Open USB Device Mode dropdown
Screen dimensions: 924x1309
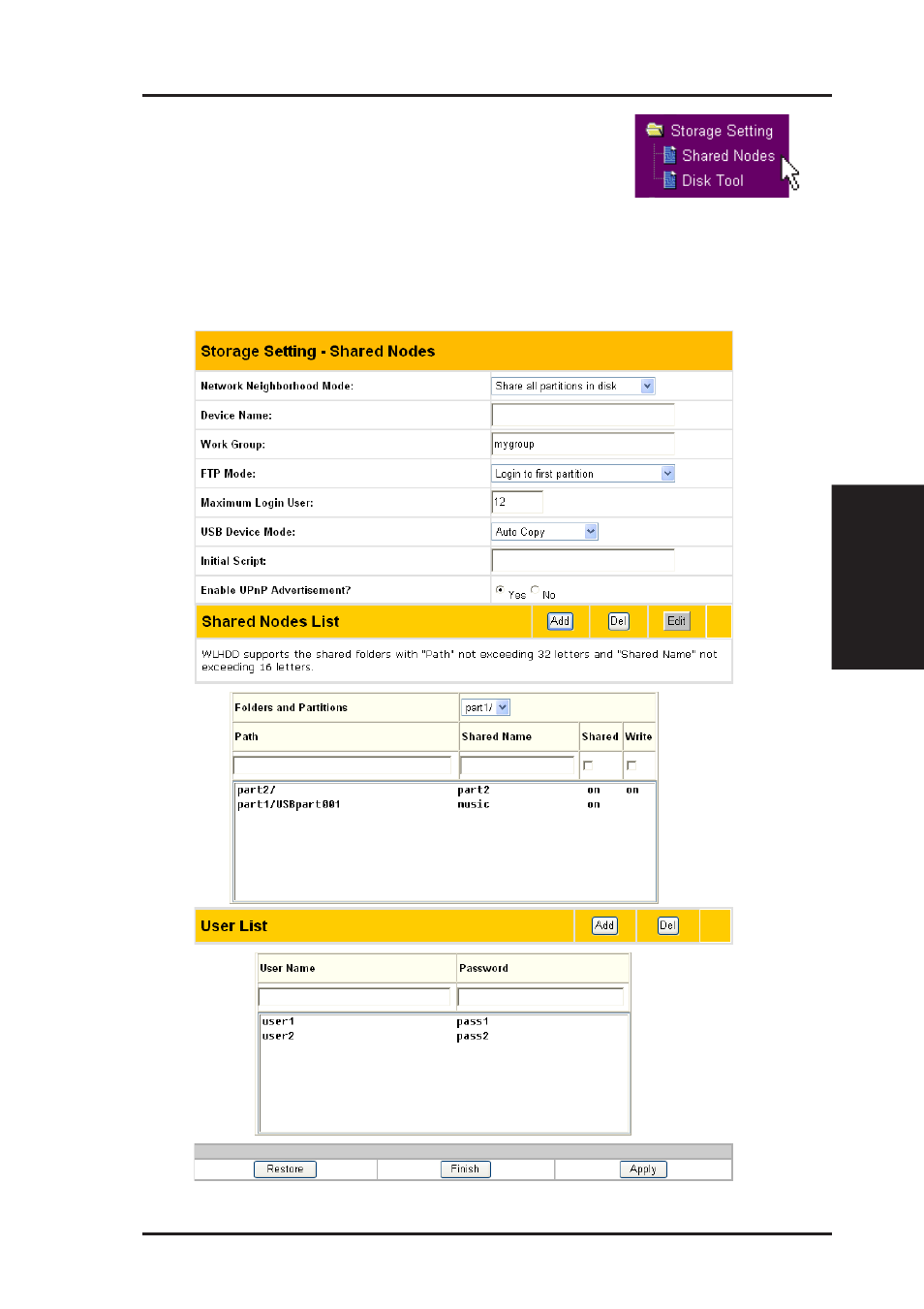545,532
